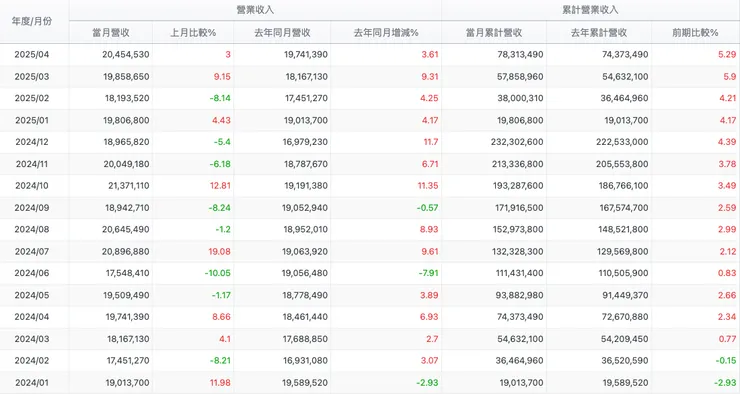Viewport: 740px width, 394px height.
Task: Click revenue value 20,896,880
Action: pyautogui.click(x=126, y=251)
